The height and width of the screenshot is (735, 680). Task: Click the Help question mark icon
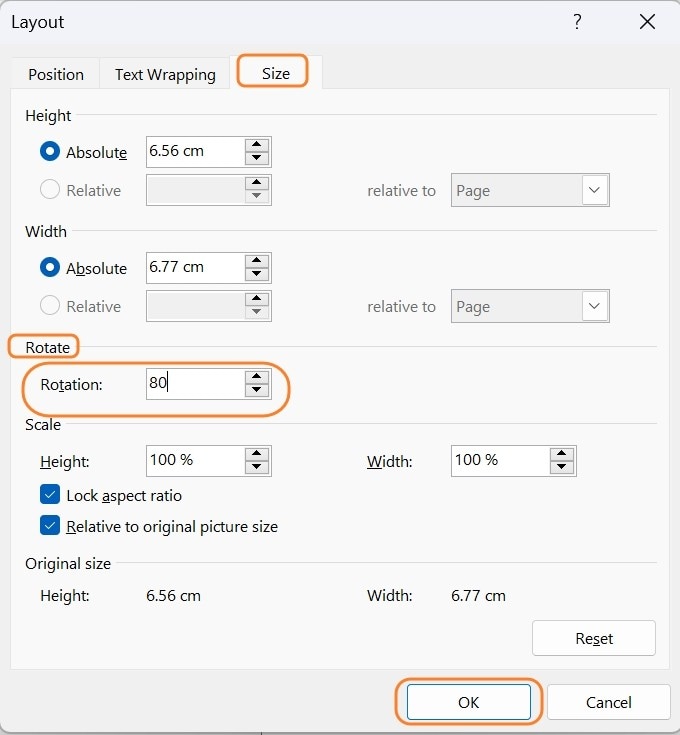click(577, 22)
